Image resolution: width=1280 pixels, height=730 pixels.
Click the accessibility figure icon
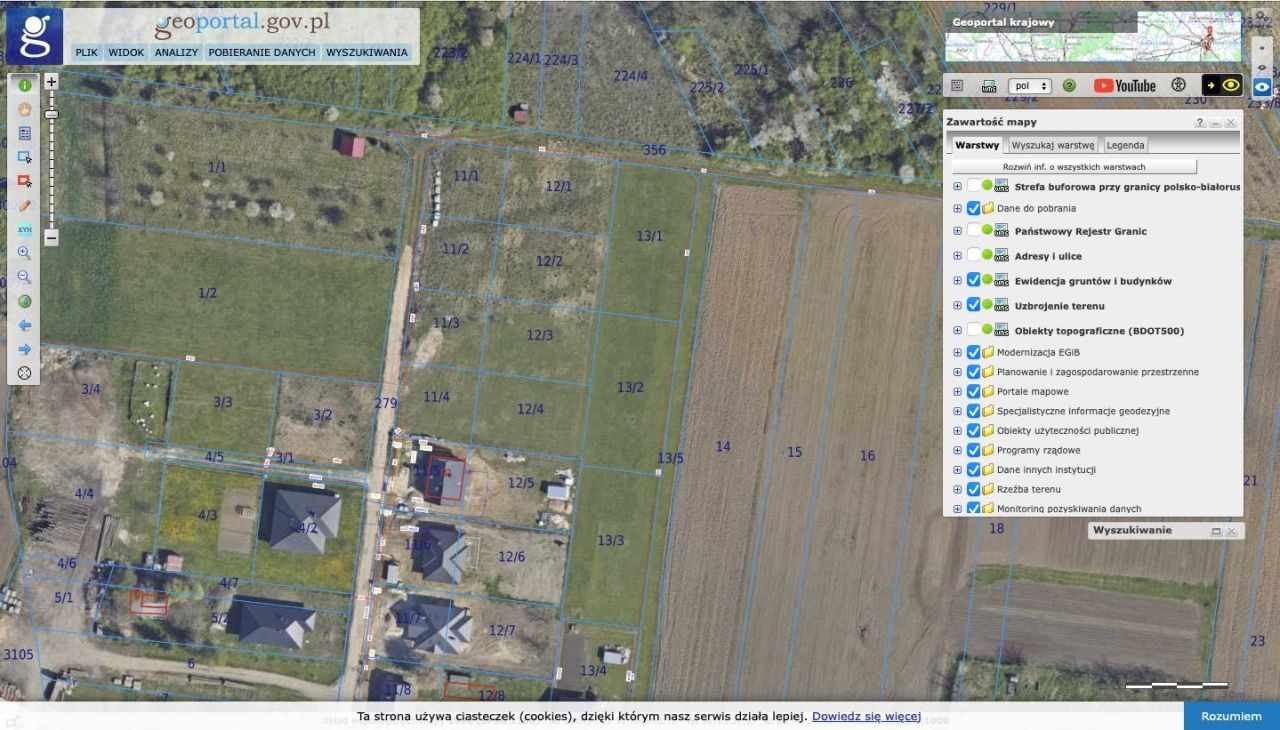coord(1179,86)
